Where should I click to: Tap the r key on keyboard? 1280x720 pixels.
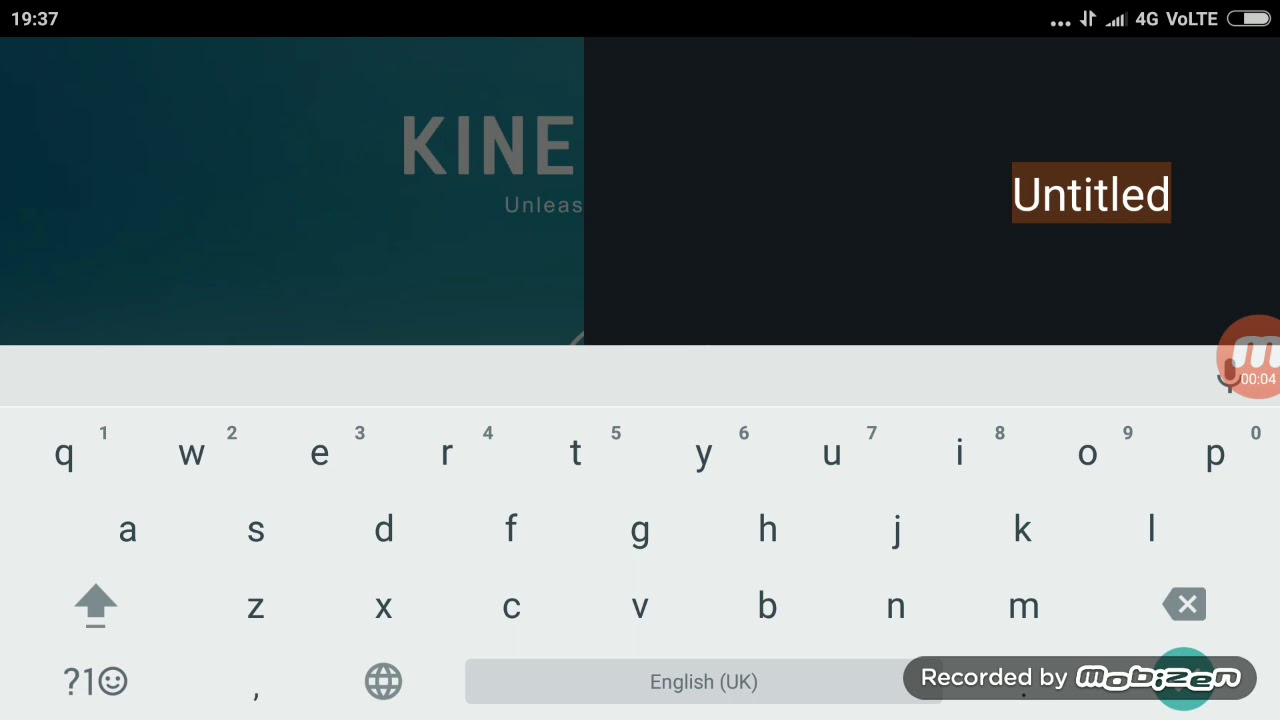(448, 453)
